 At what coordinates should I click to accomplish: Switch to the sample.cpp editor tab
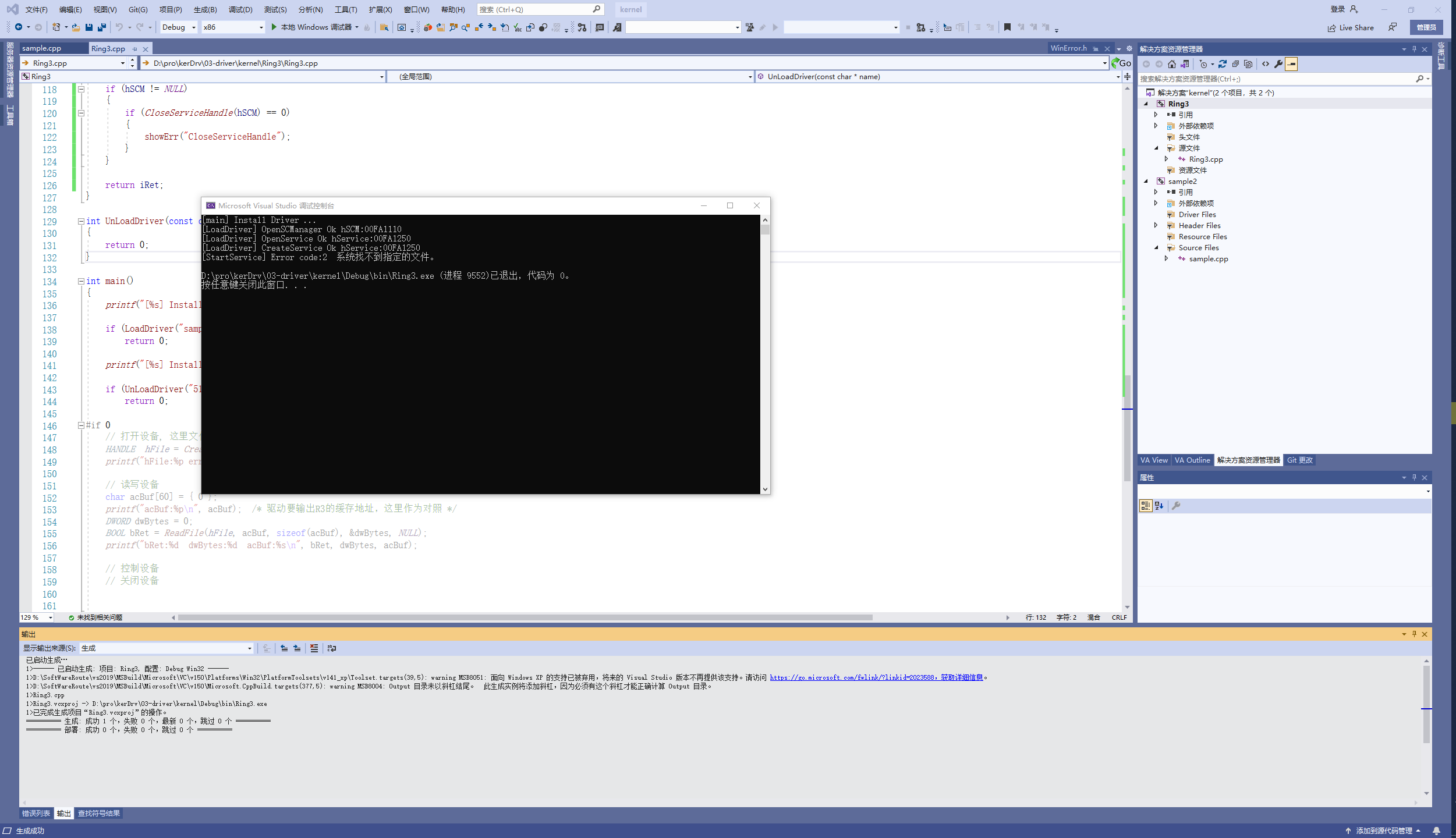click(42, 48)
